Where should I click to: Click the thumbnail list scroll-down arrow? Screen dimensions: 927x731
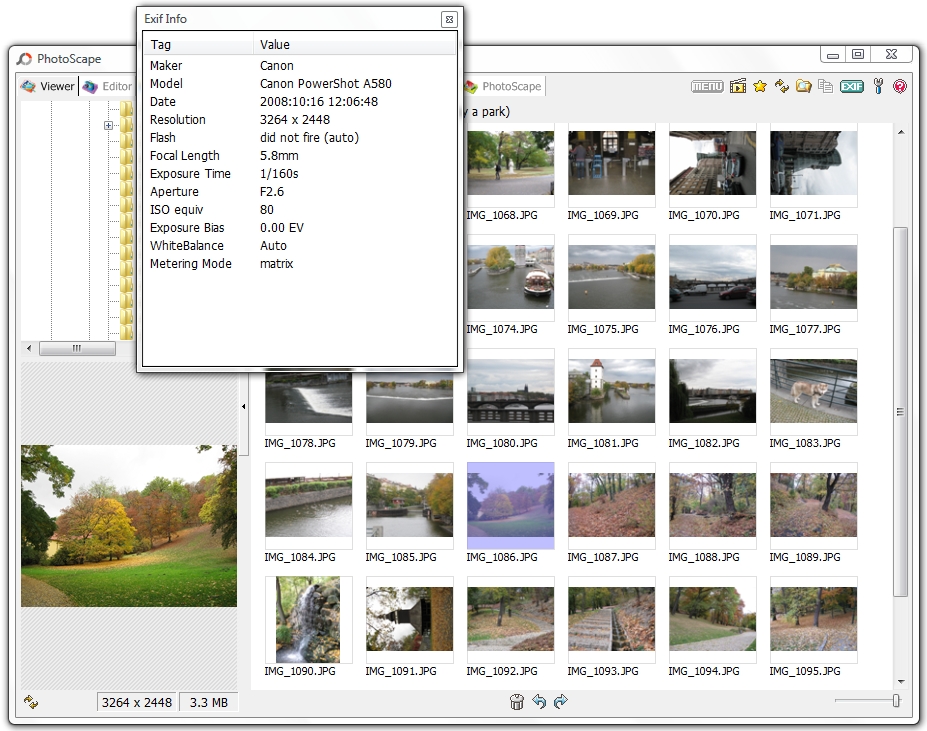[x=901, y=682]
